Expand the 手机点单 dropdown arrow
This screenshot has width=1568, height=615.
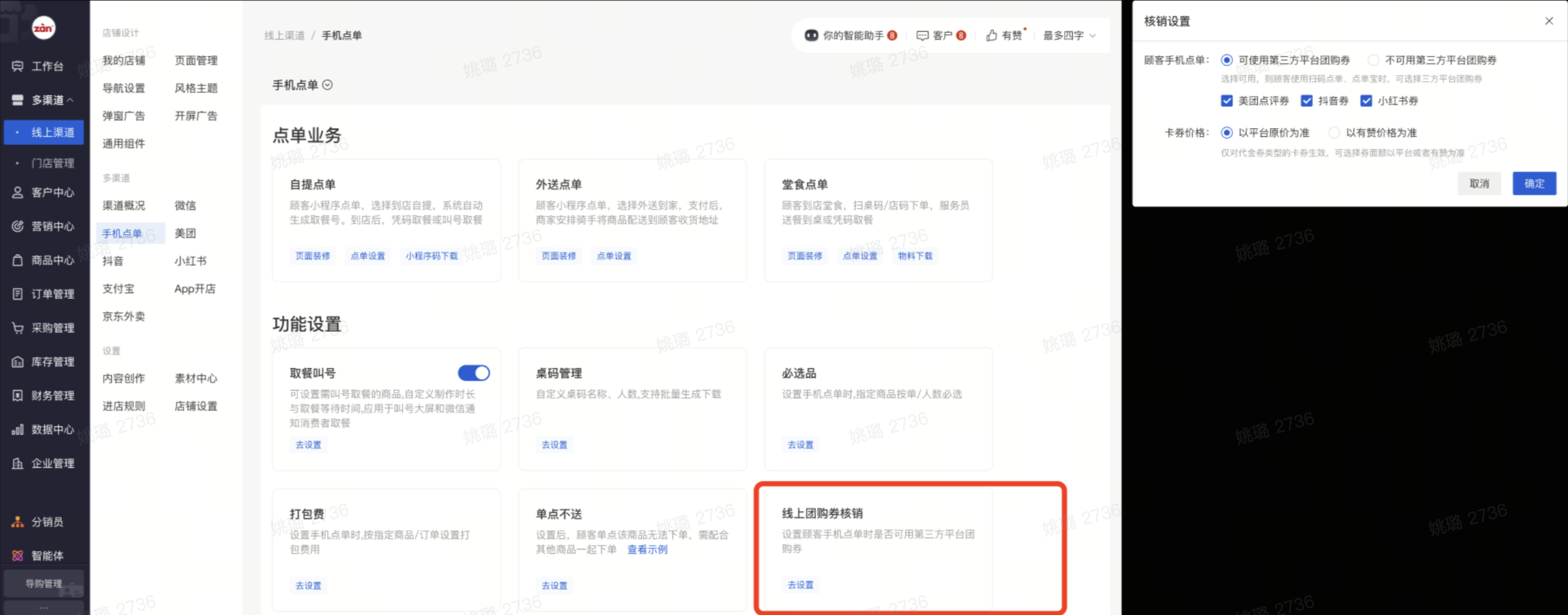tap(328, 85)
